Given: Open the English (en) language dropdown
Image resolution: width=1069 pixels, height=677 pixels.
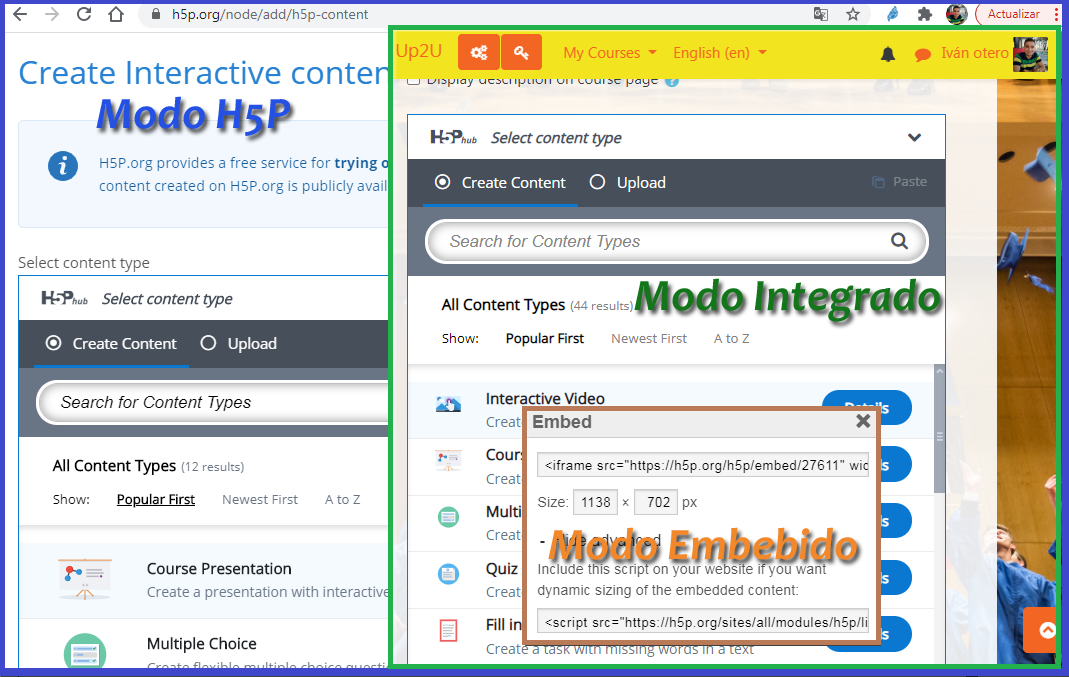Looking at the screenshot, I should pos(719,53).
